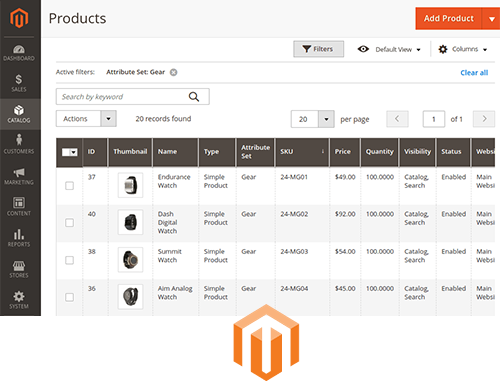Viewport: 500px width, 381px height.
Task: Clear all active filters
Action: coord(474,73)
